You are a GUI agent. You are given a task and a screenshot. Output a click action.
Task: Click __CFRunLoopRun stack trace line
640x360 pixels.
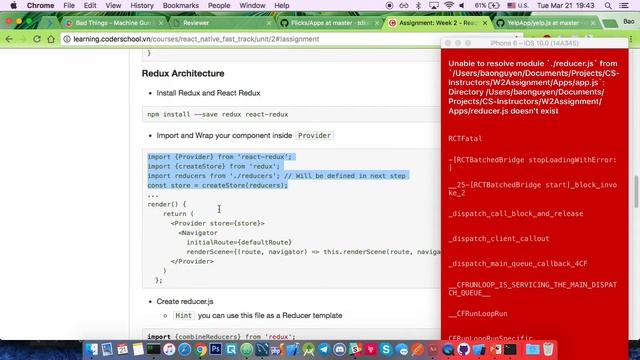pyautogui.click(x=478, y=313)
